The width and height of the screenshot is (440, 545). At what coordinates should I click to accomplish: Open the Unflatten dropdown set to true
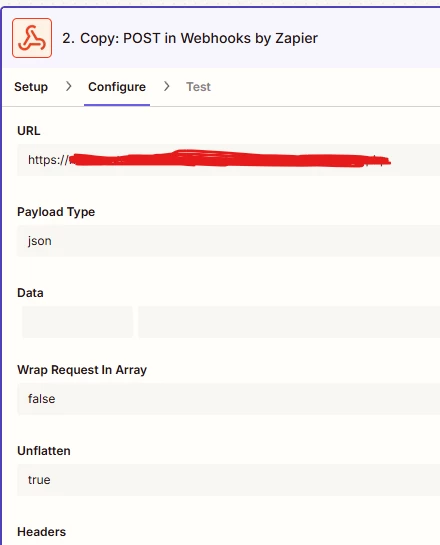coord(228,480)
